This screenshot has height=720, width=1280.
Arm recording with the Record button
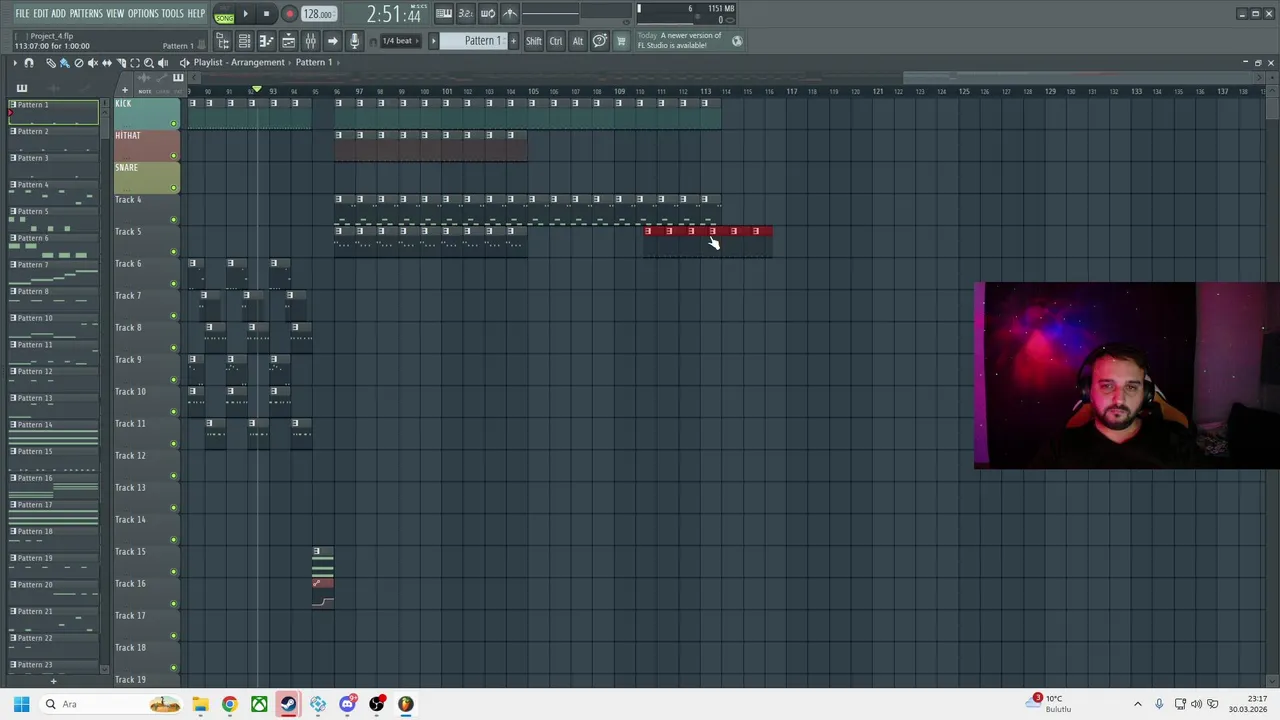tap(290, 14)
